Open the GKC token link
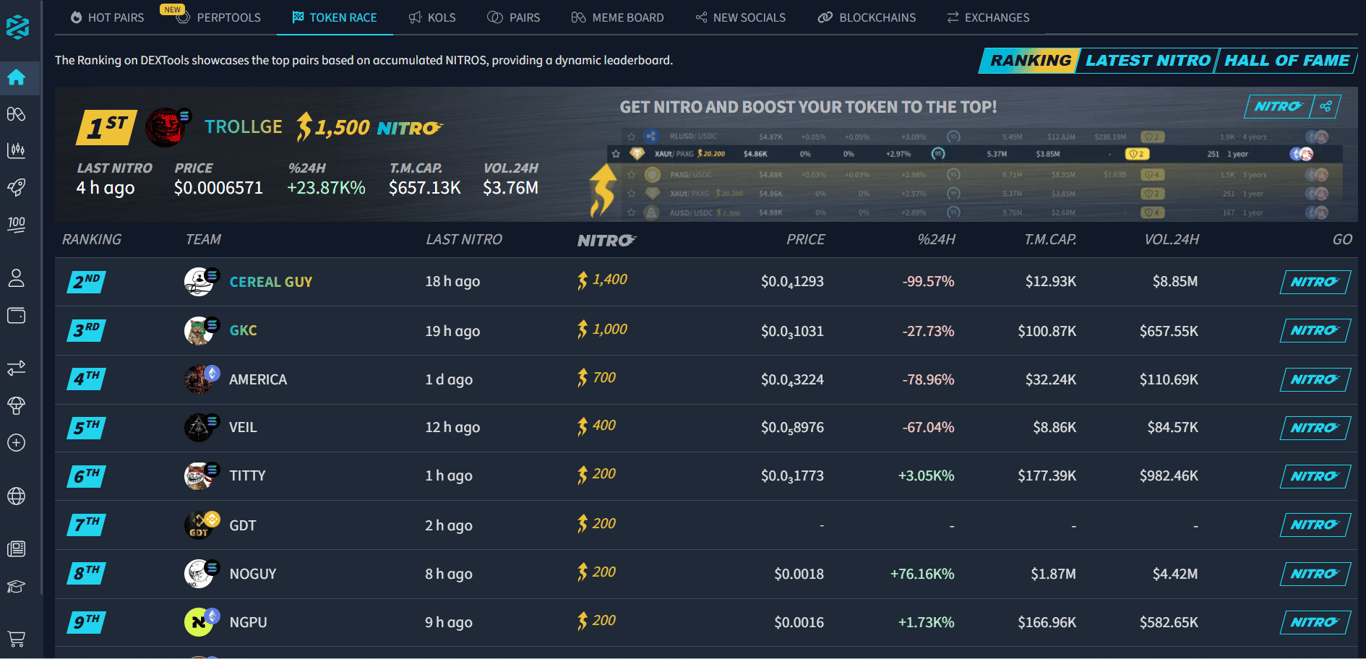Image resolution: width=1366 pixels, height=659 pixels. tap(243, 330)
